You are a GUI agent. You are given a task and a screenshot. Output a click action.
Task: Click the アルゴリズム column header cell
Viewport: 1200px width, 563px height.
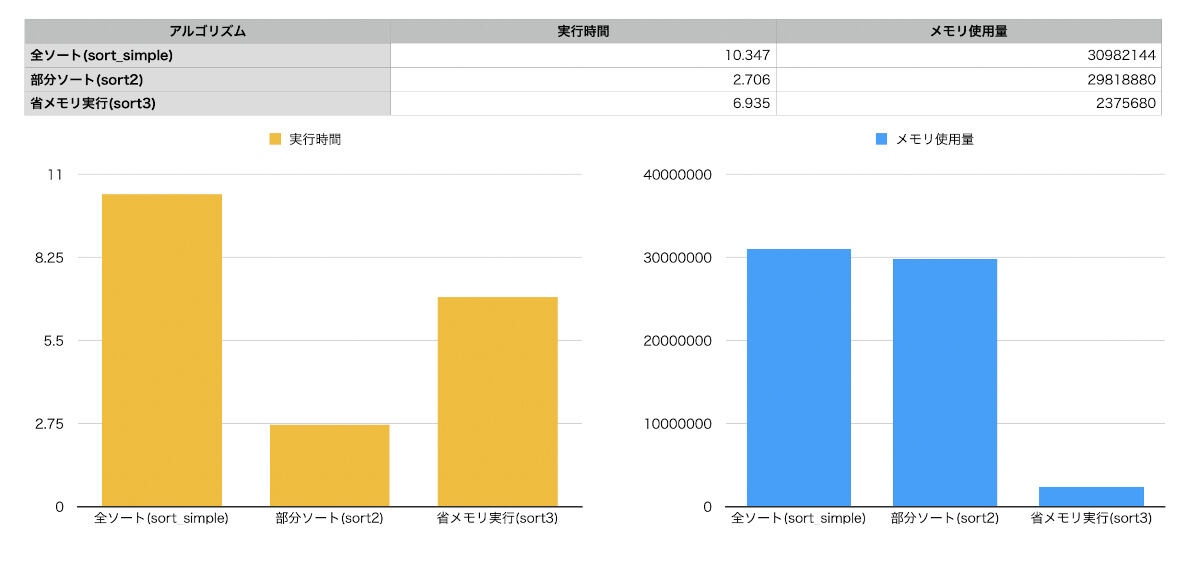(x=207, y=31)
